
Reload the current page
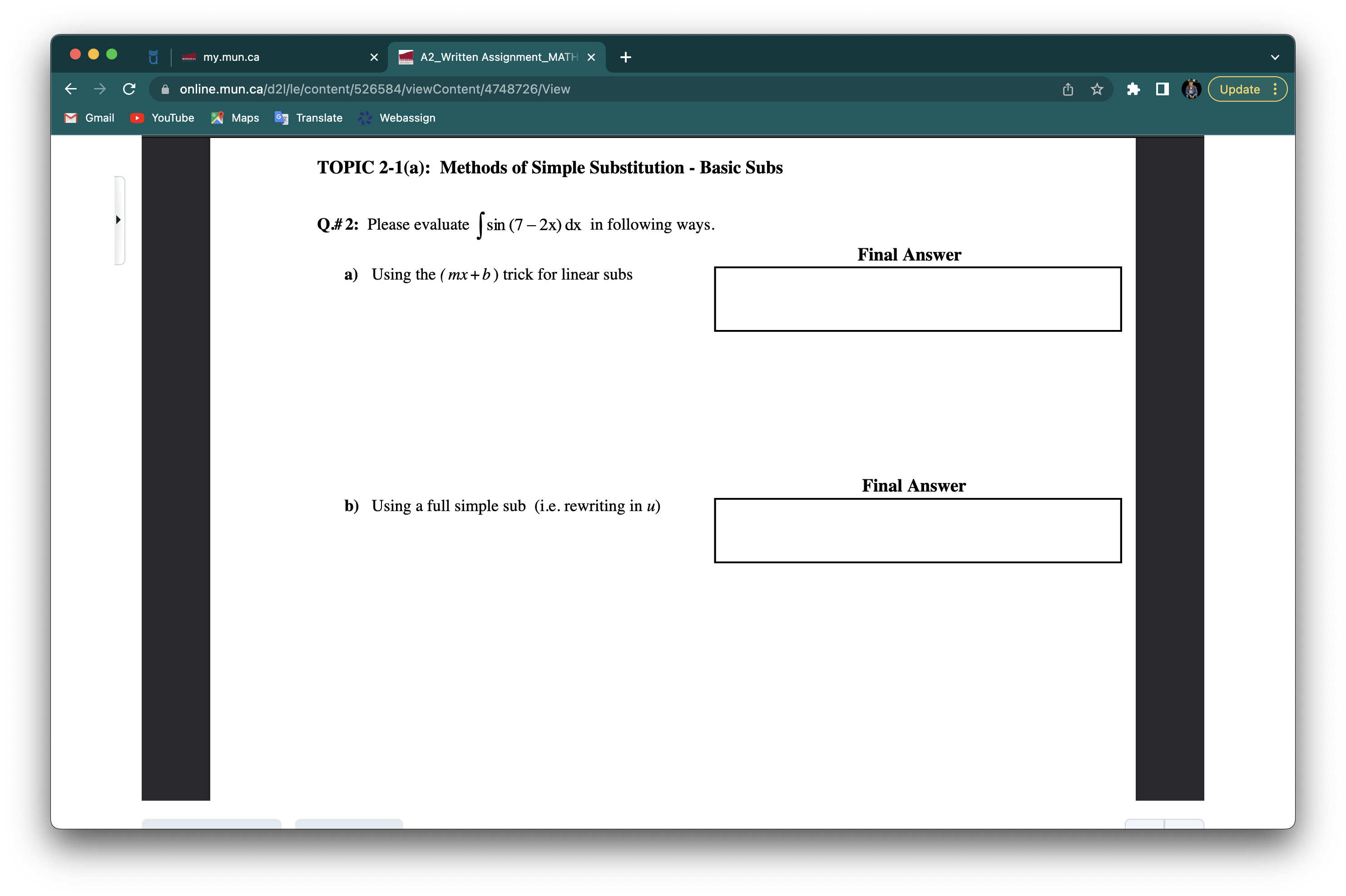coord(129,89)
